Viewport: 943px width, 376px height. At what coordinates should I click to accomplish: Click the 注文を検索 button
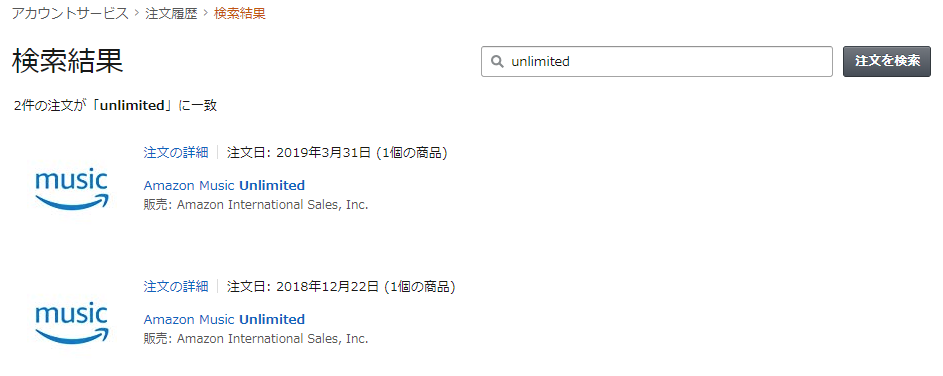point(887,61)
